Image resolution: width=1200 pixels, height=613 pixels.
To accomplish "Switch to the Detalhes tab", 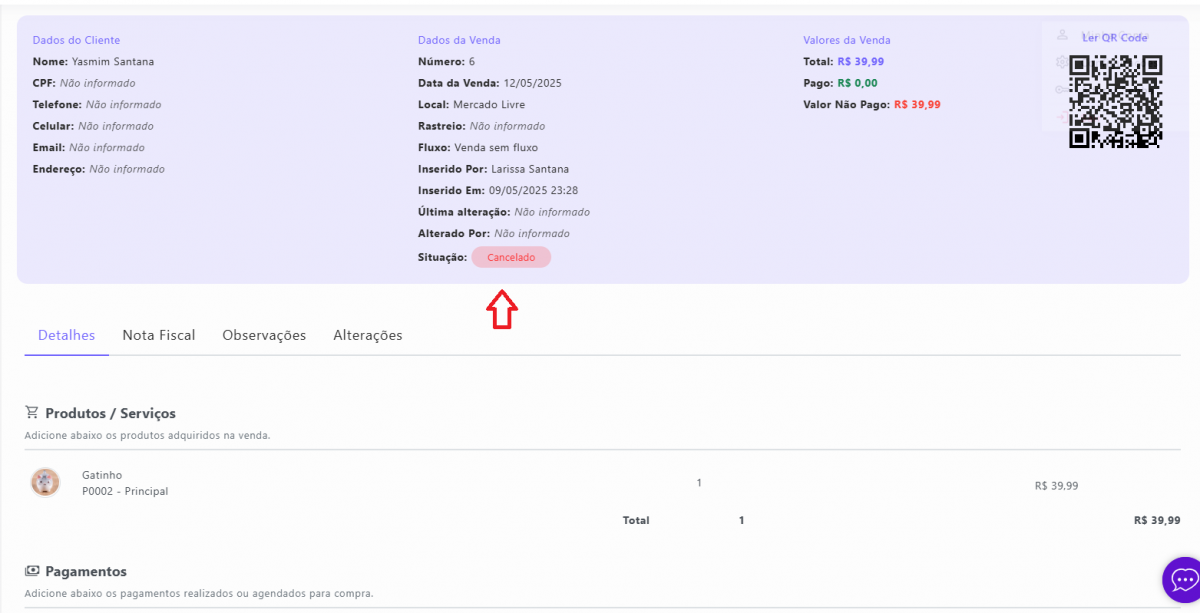I will [x=66, y=335].
